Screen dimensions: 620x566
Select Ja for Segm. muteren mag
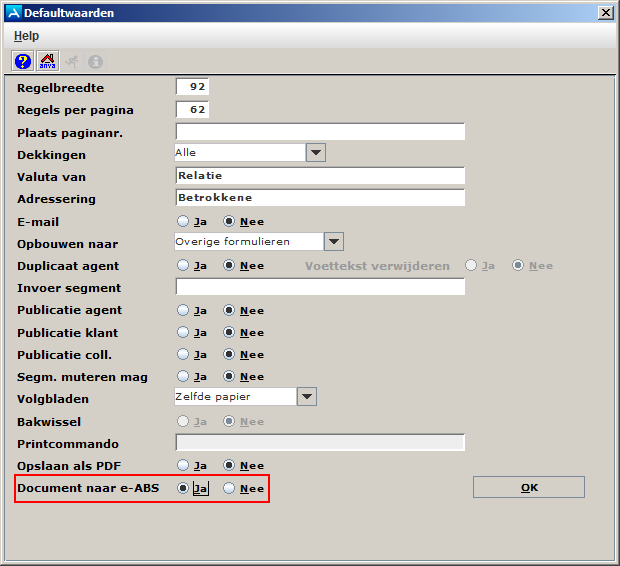(183, 377)
